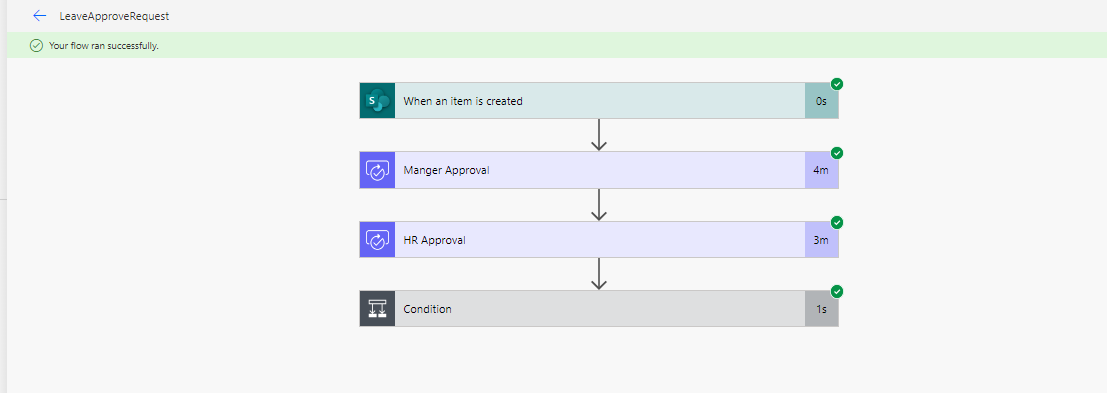
Task: Click the 0s duration on trigger step
Action: point(821,101)
